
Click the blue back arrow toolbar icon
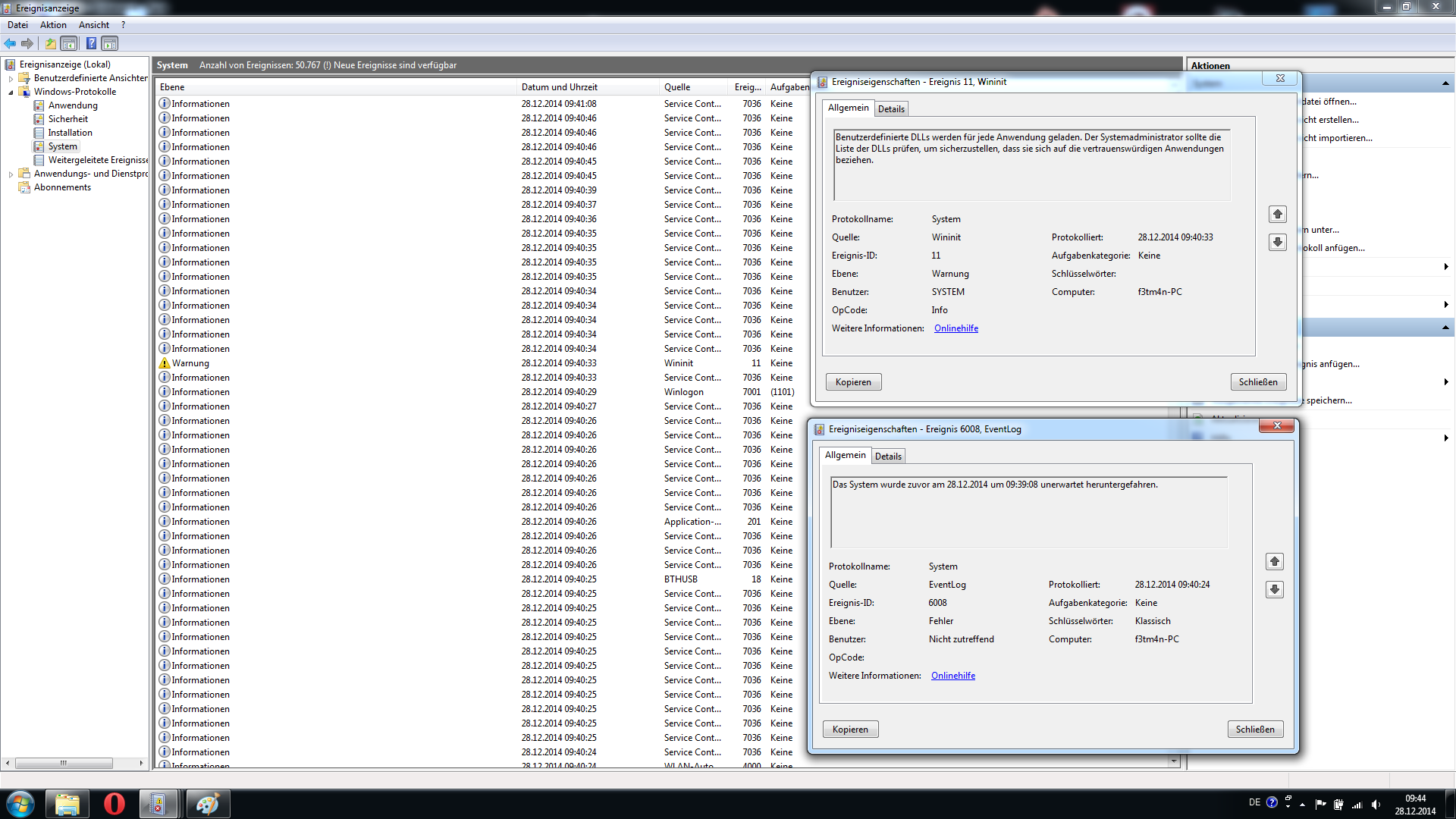click(10, 43)
